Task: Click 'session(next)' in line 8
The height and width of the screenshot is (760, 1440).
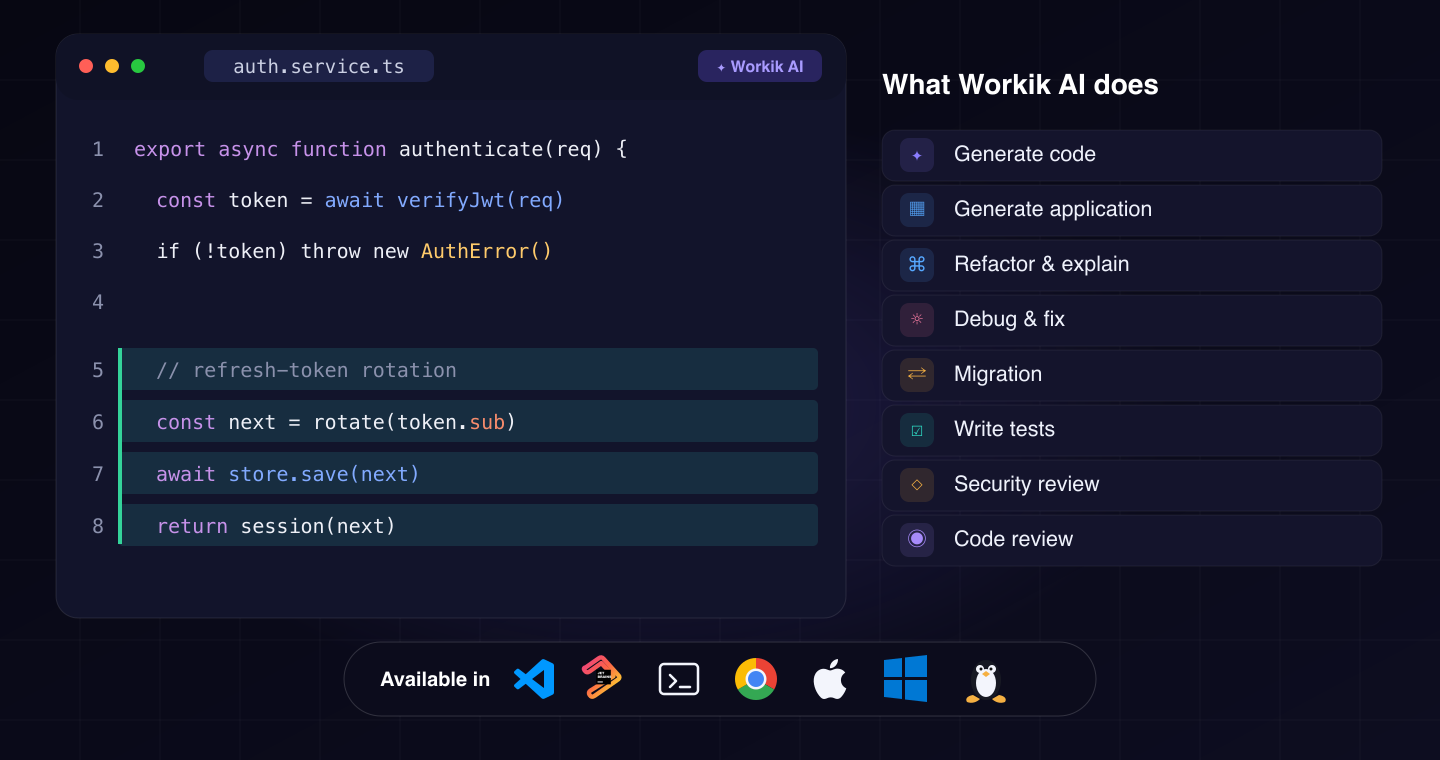Action: pyautogui.click(x=319, y=526)
